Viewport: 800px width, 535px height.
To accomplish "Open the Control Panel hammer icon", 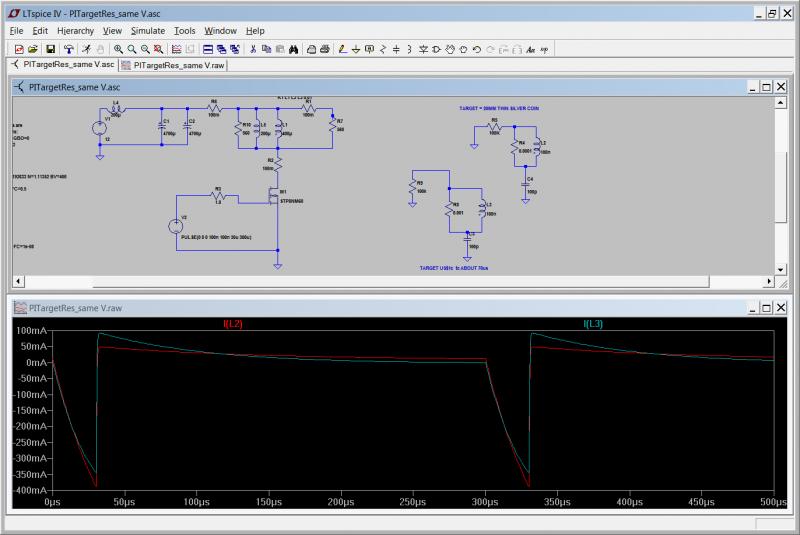I will point(71,49).
